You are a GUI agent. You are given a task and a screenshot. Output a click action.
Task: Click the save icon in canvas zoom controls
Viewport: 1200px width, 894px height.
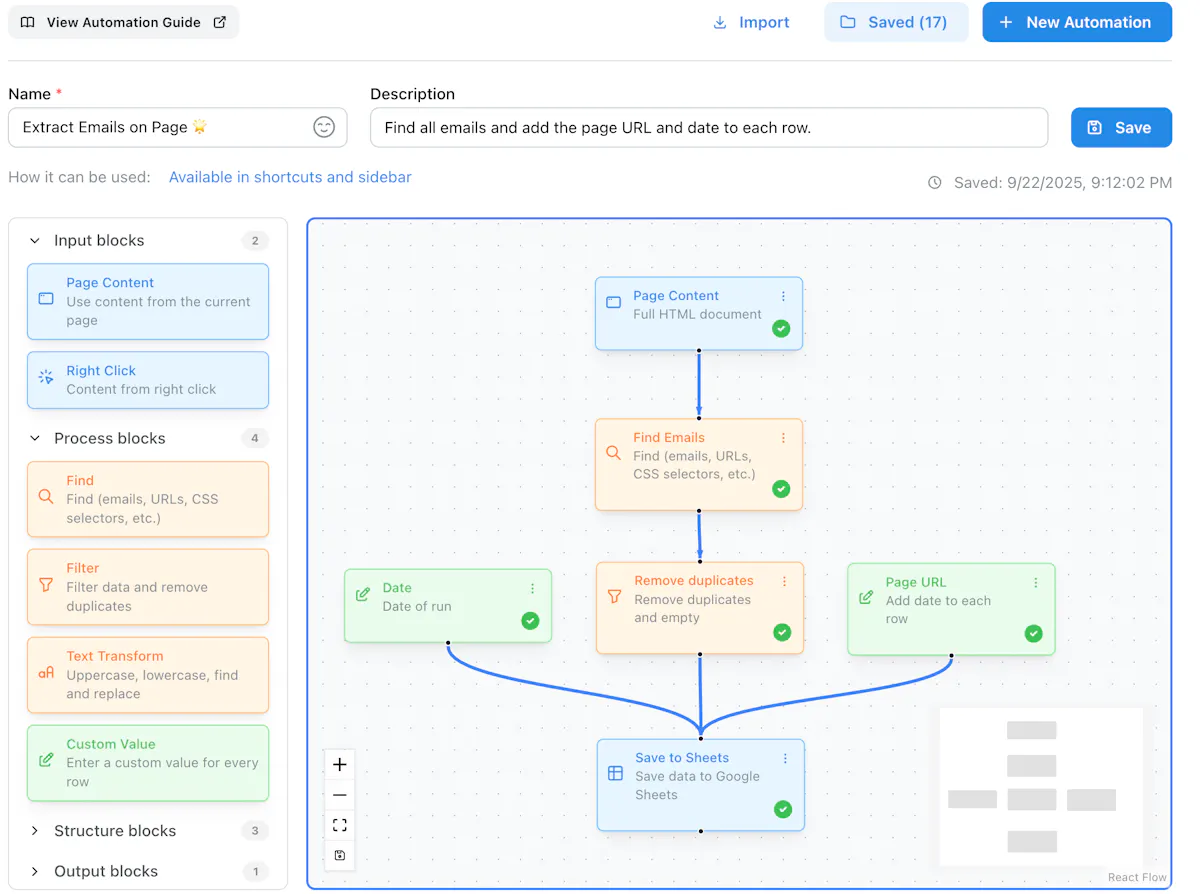tap(340, 855)
